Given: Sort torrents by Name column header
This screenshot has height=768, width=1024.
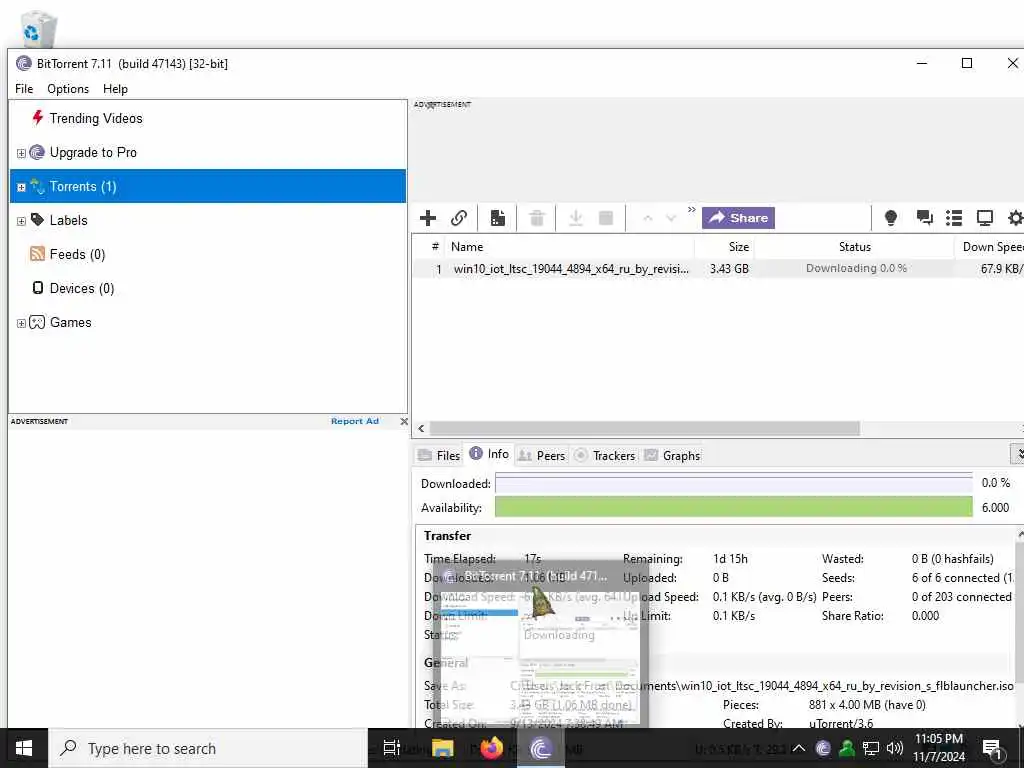Looking at the screenshot, I should [x=467, y=247].
